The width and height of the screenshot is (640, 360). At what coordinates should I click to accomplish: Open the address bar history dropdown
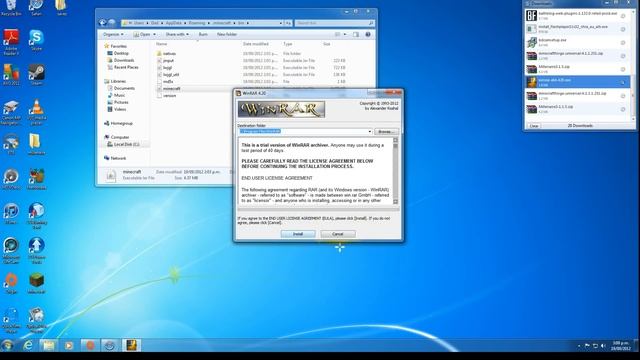pyautogui.click(x=280, y=23)
